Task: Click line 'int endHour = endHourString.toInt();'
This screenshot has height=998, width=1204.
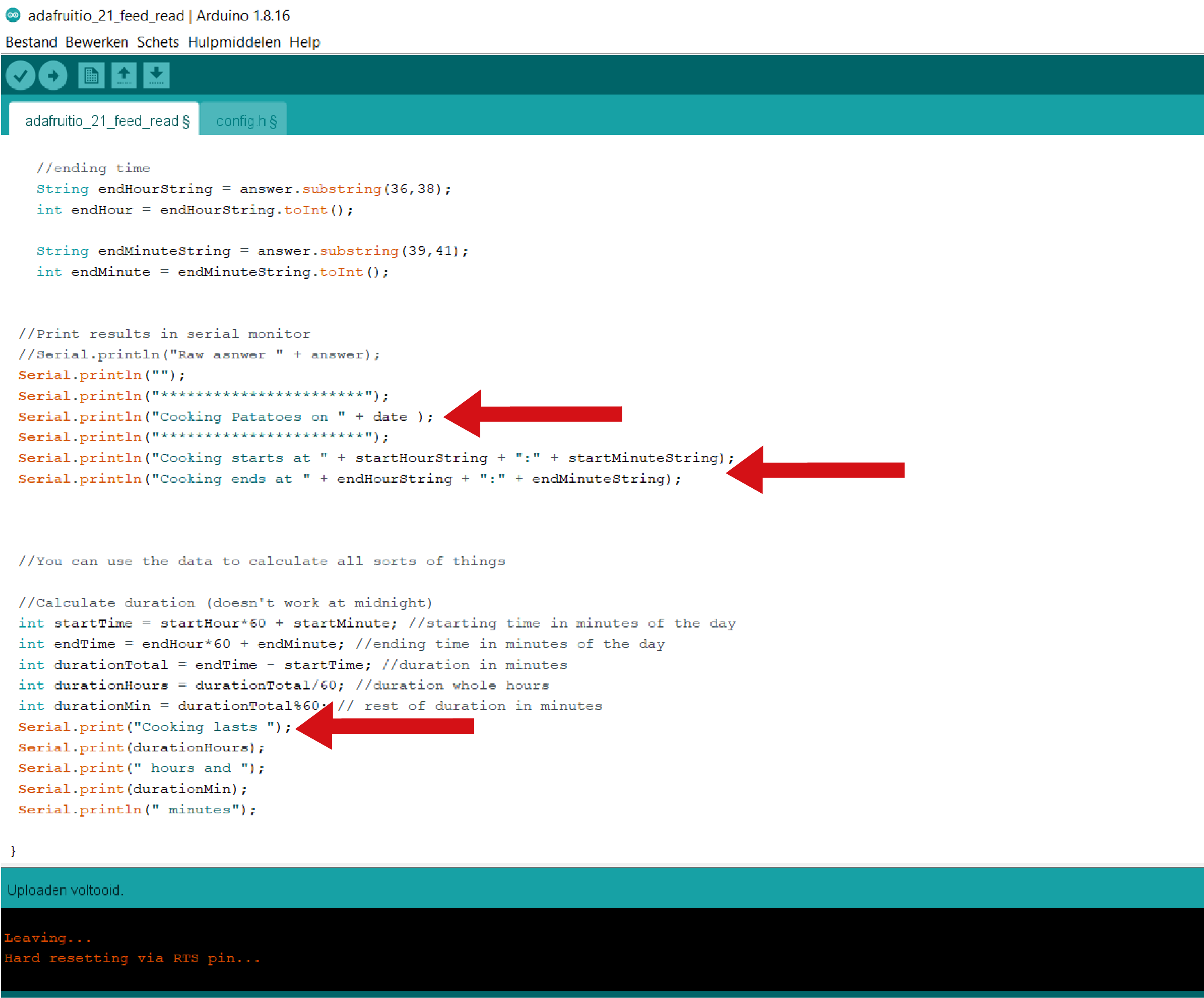Action: [x=194, y=210]
